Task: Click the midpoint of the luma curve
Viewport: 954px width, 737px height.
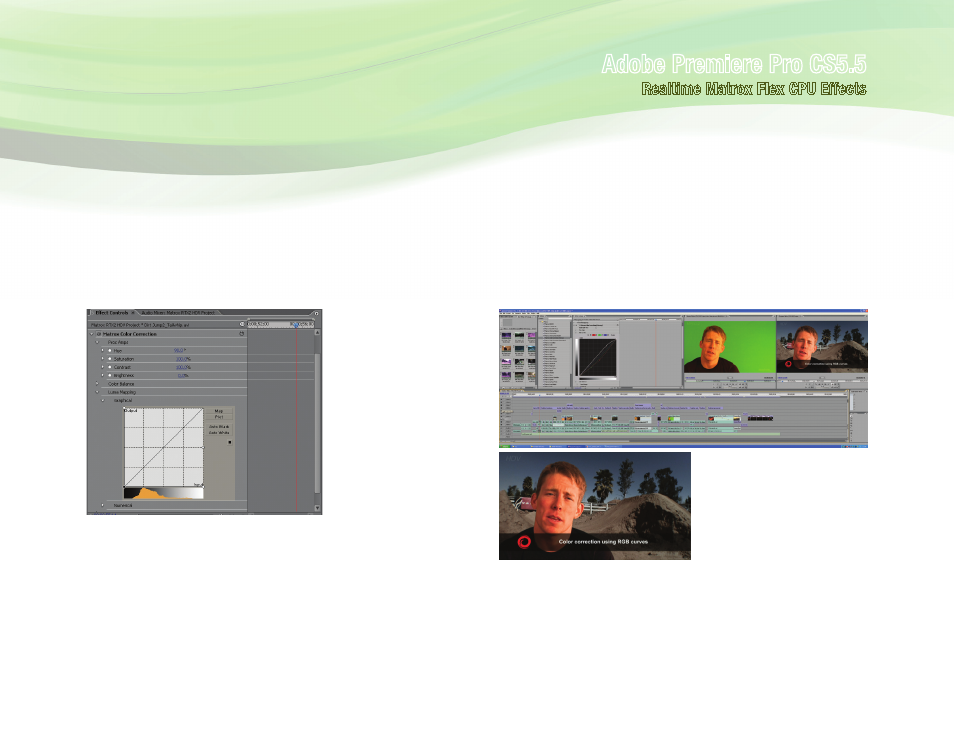Action: coord(164,447)
